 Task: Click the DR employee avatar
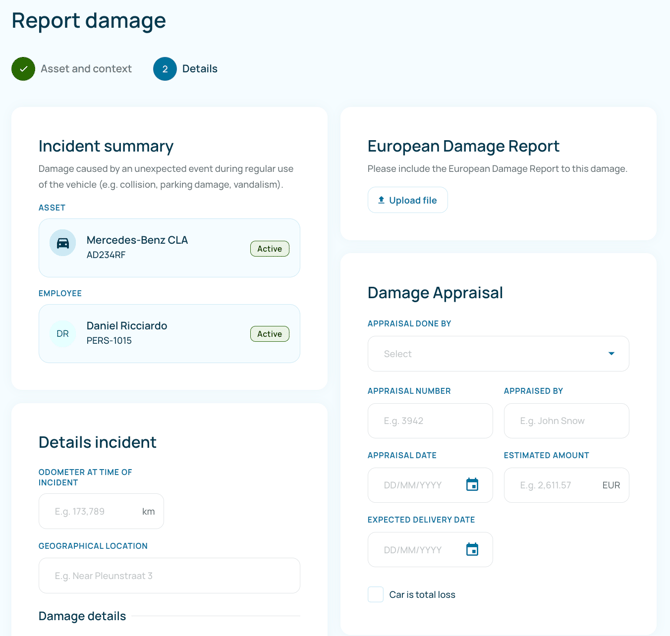point(63,333)
